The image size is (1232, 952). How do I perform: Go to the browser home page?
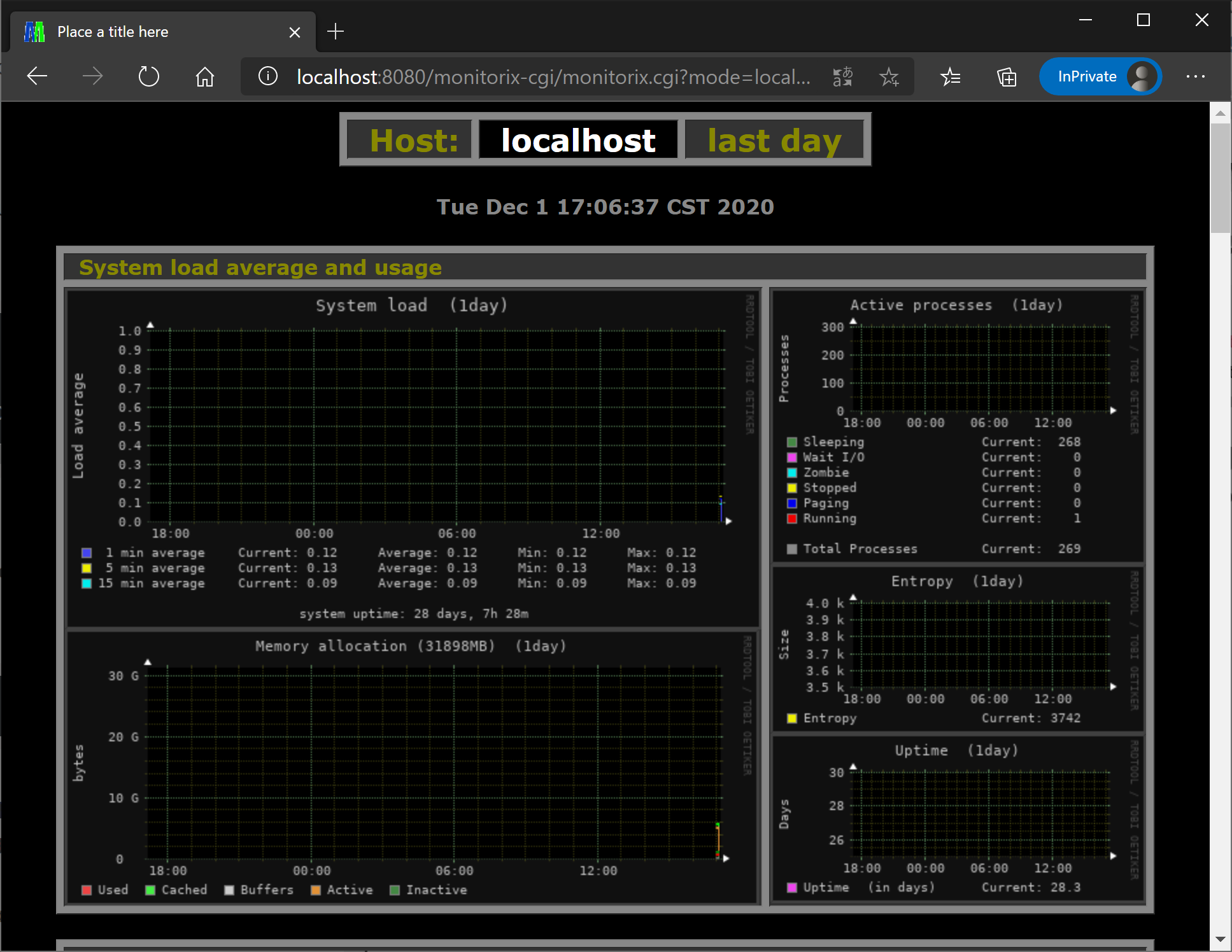[x=204, y=77]
